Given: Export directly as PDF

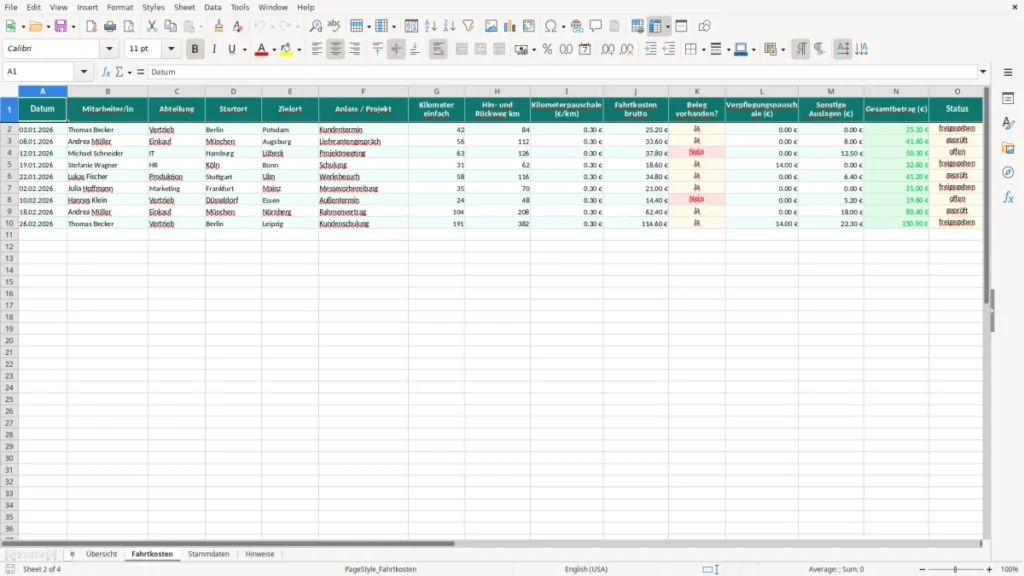Looking at the screenshot, I should [x=91, y=26].
